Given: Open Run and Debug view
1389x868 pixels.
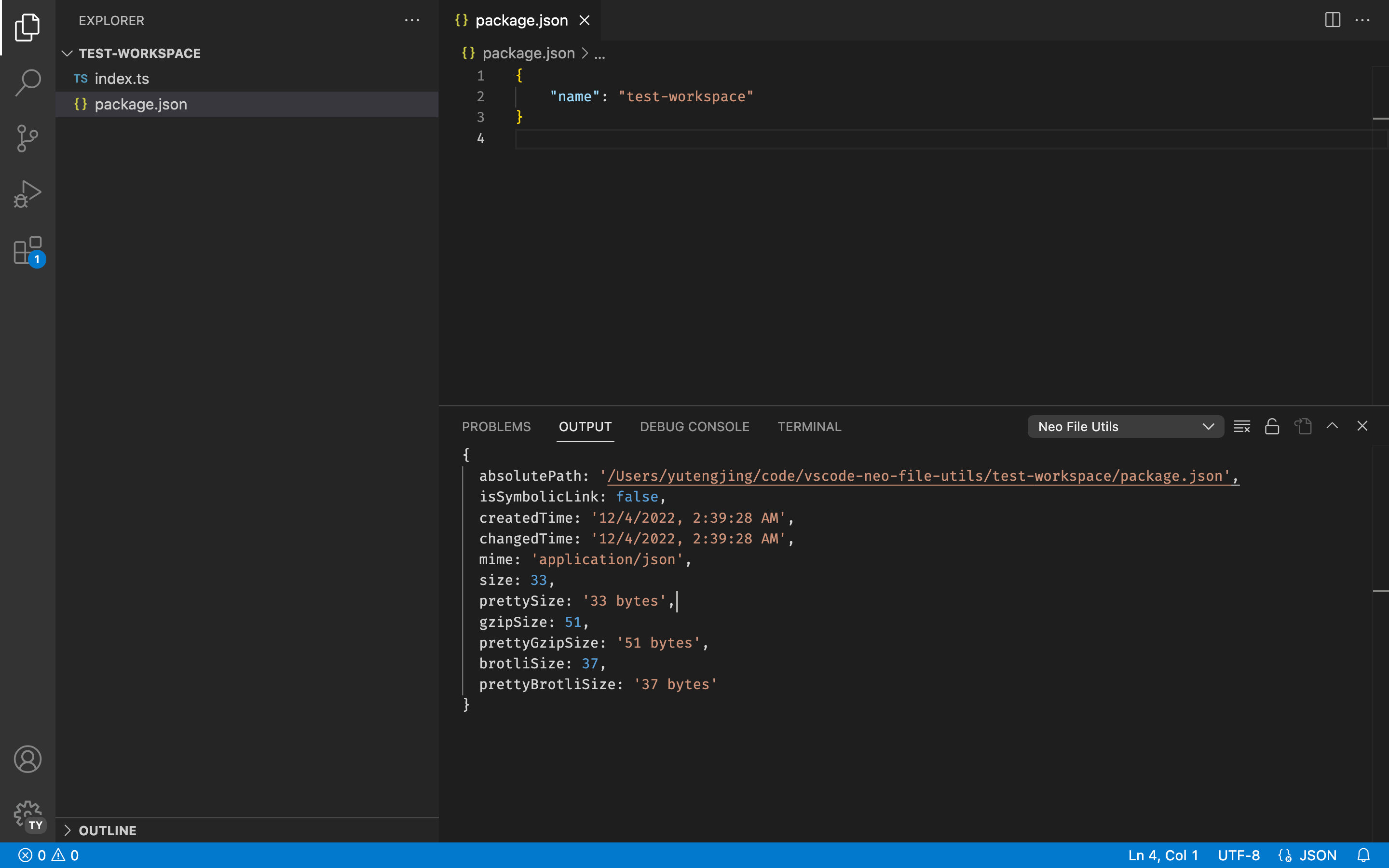Looking at the screenshot, I should coord(27,194).
